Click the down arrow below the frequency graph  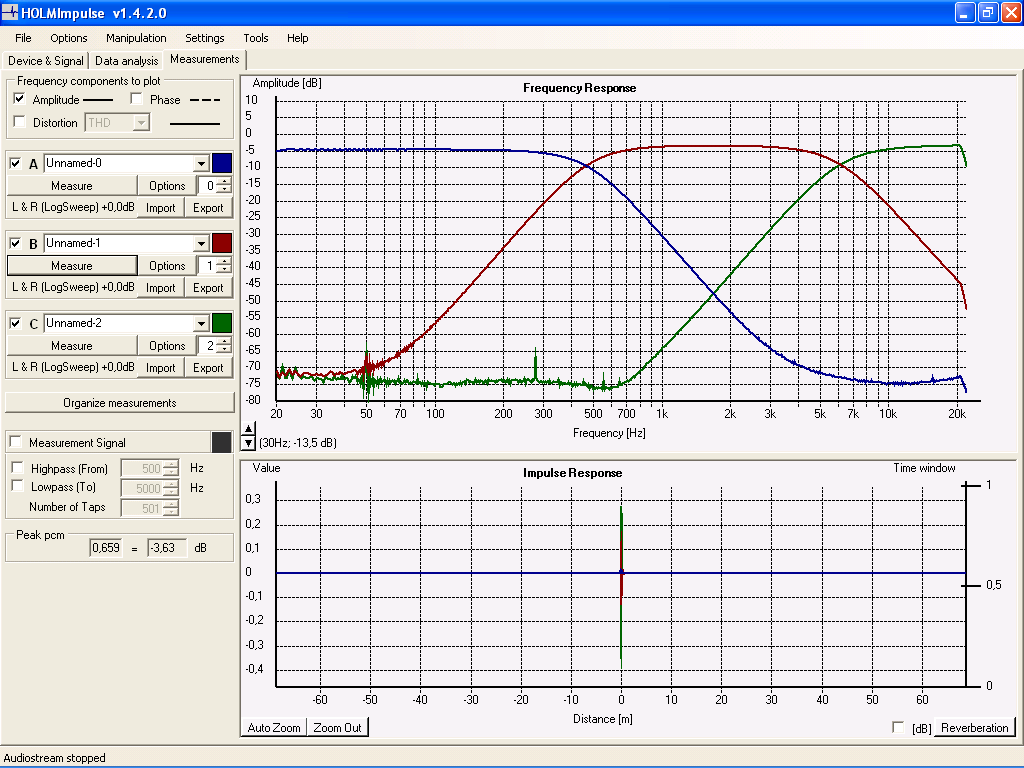pyautogui.click(x=248, y=443)
